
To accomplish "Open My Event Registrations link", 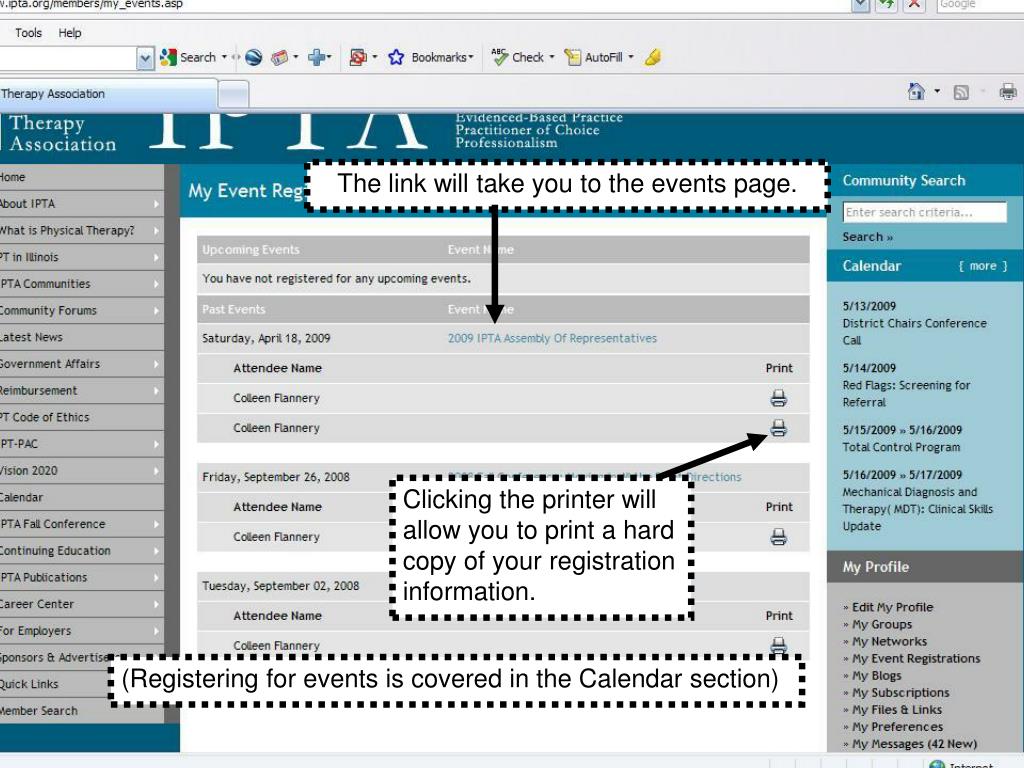I will 916,658.
